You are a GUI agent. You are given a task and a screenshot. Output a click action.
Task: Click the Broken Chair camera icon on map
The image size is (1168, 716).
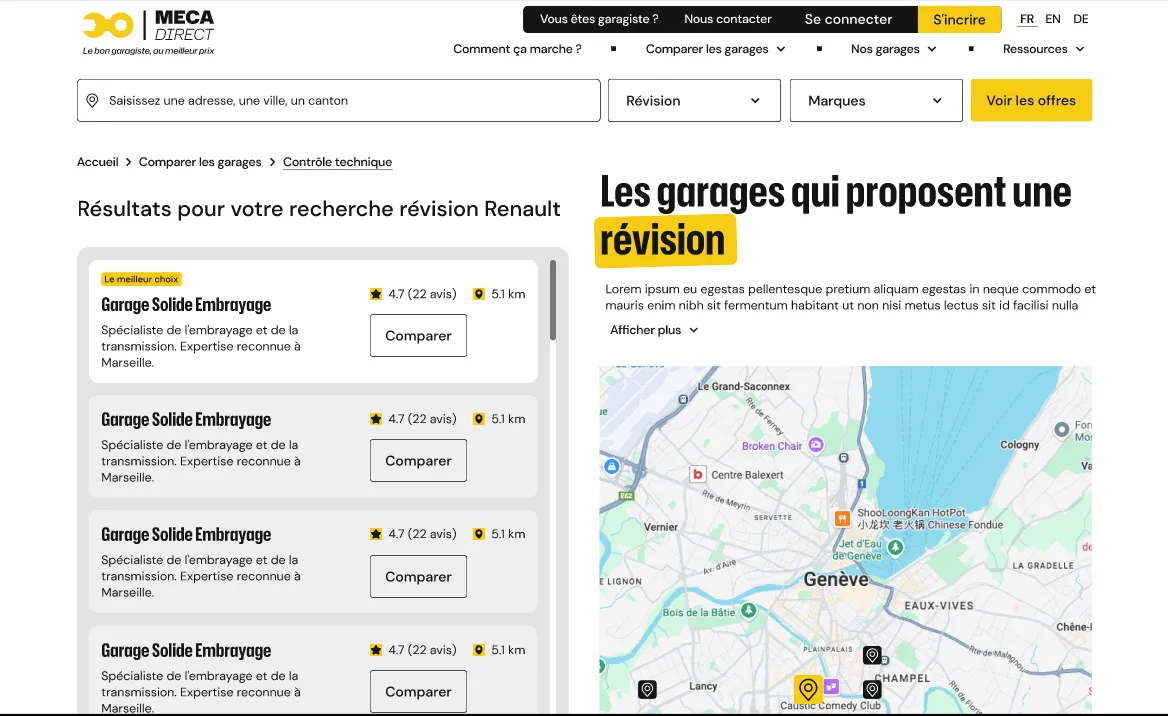[816, 446]
